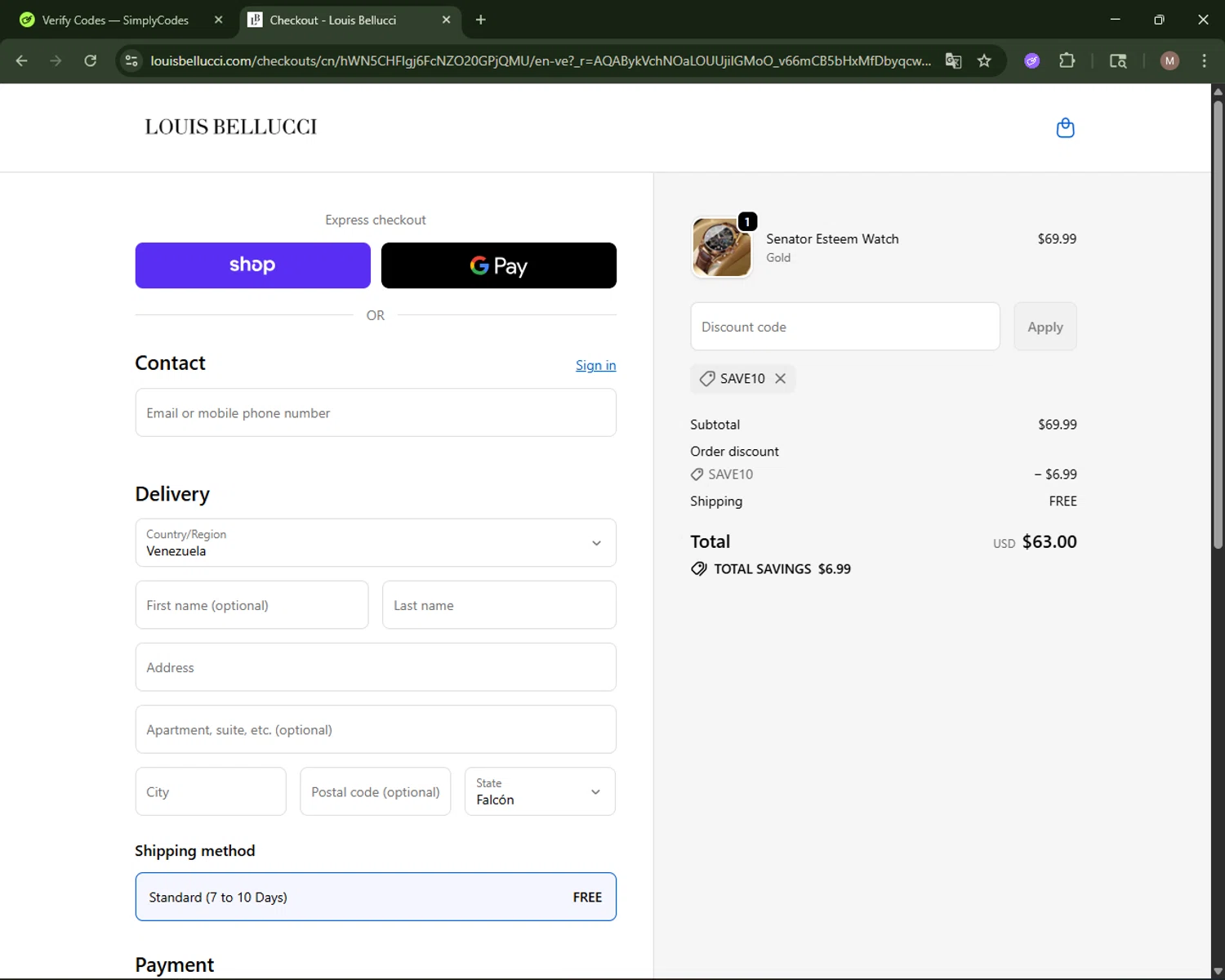Select the Checkout - Louis Bellucci tab
Screen dimensions: 1225x980
click(x=351, y=20)
